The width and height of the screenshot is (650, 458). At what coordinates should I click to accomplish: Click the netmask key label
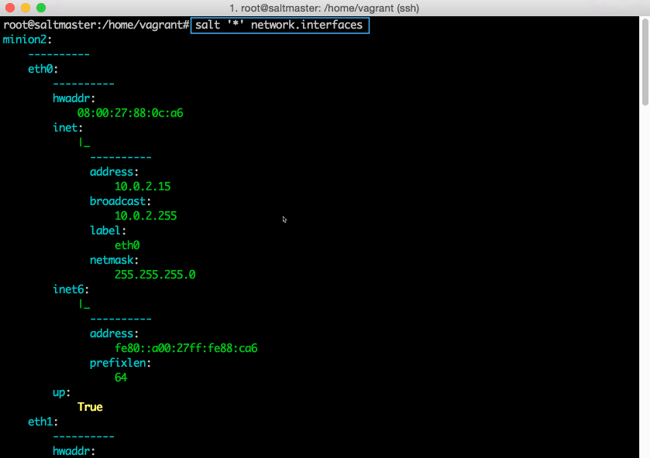(115, 259)
